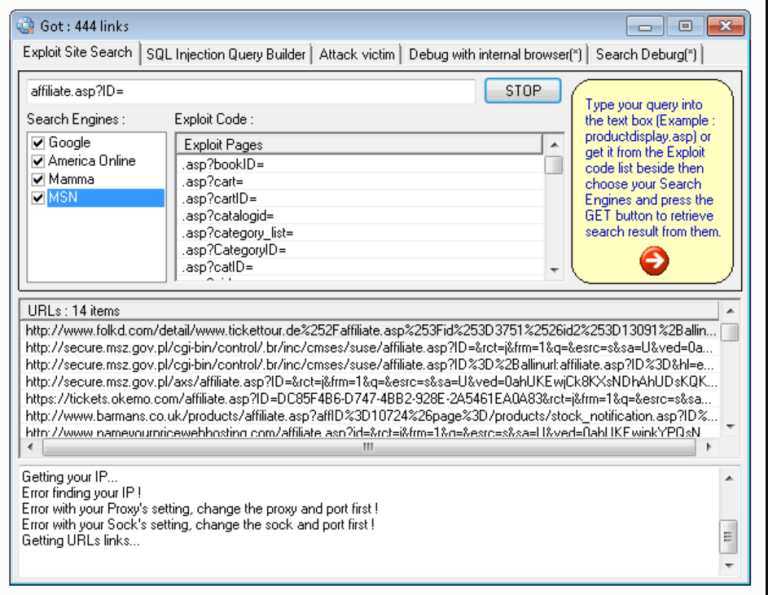Select secure.msz.gov.pl URL containing allinurl
This screenshot has width=768, height=595.
click(x=370, y=365)
